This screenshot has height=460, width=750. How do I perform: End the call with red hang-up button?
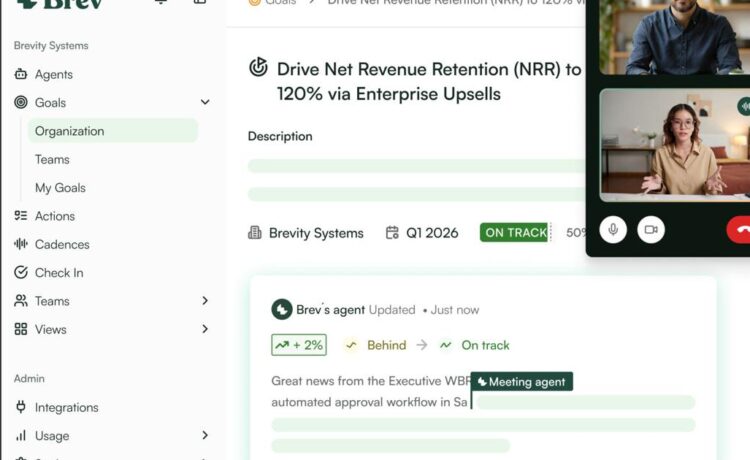click(740, 229)
